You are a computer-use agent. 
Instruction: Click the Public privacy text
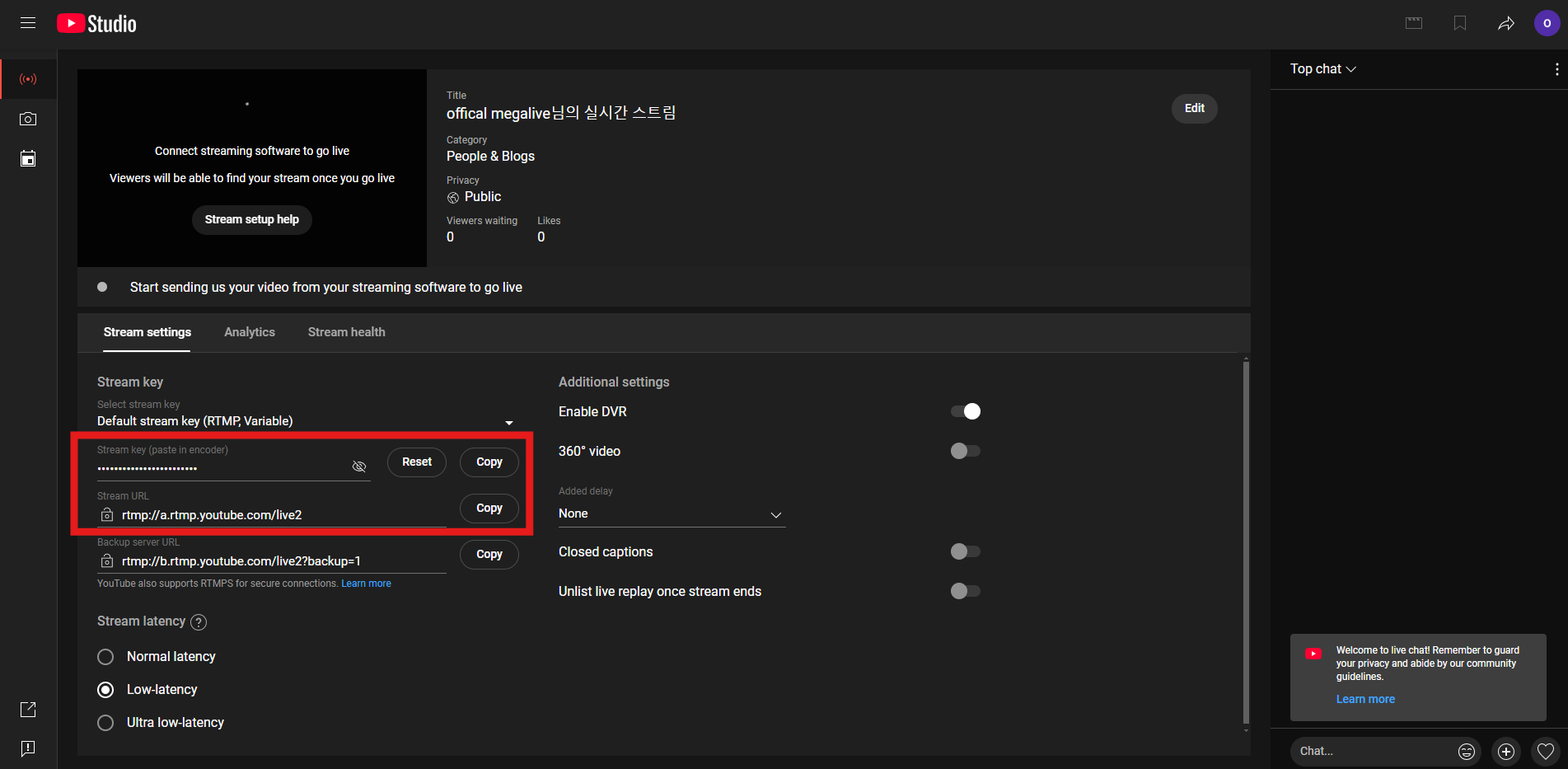483,197
